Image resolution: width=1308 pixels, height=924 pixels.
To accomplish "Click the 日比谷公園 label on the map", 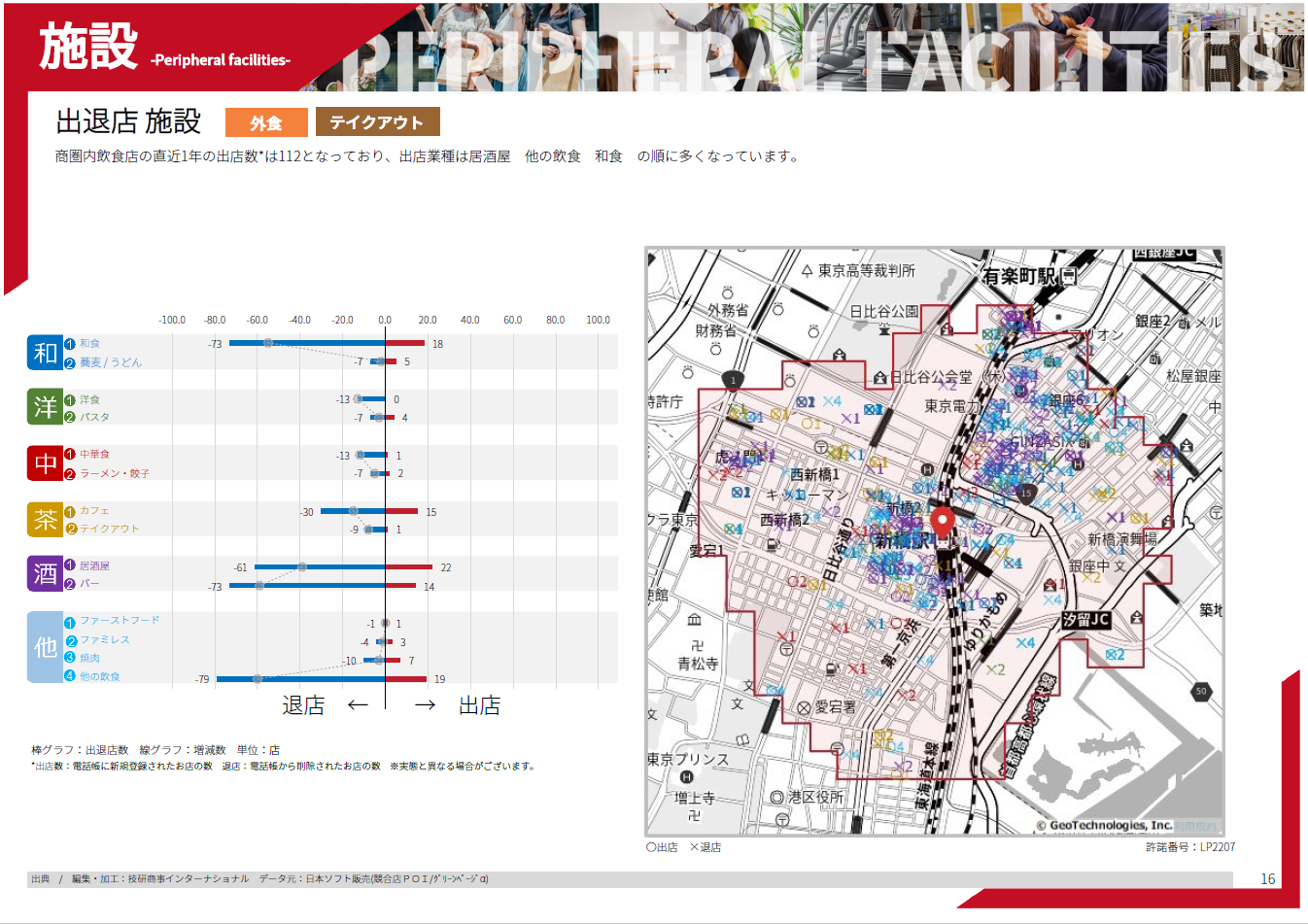I will [883, 312].
